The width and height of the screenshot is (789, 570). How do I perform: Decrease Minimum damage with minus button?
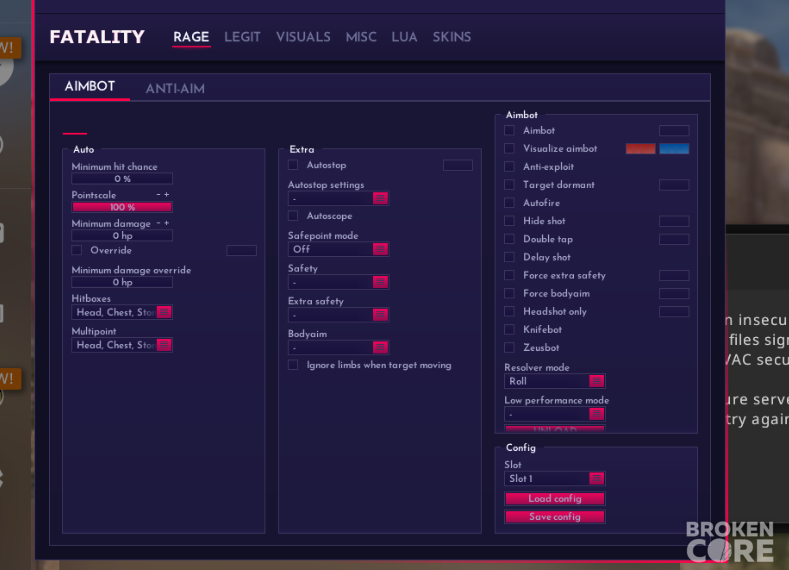(159, 223)
